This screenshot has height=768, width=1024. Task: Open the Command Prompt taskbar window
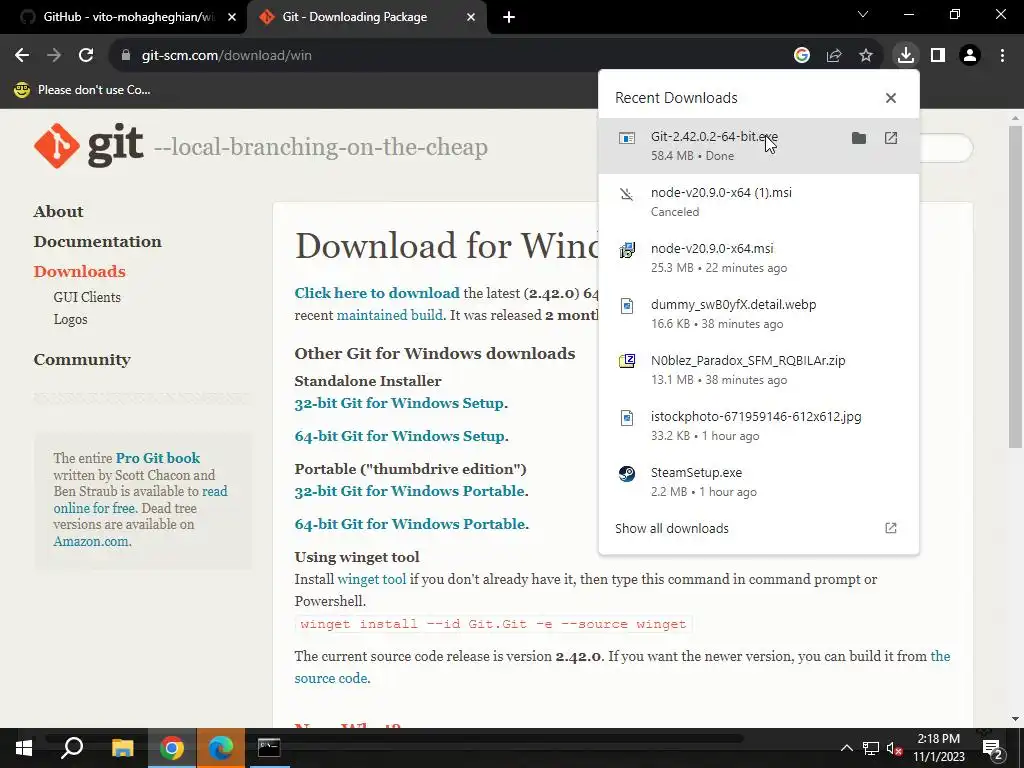click(269, 748)
